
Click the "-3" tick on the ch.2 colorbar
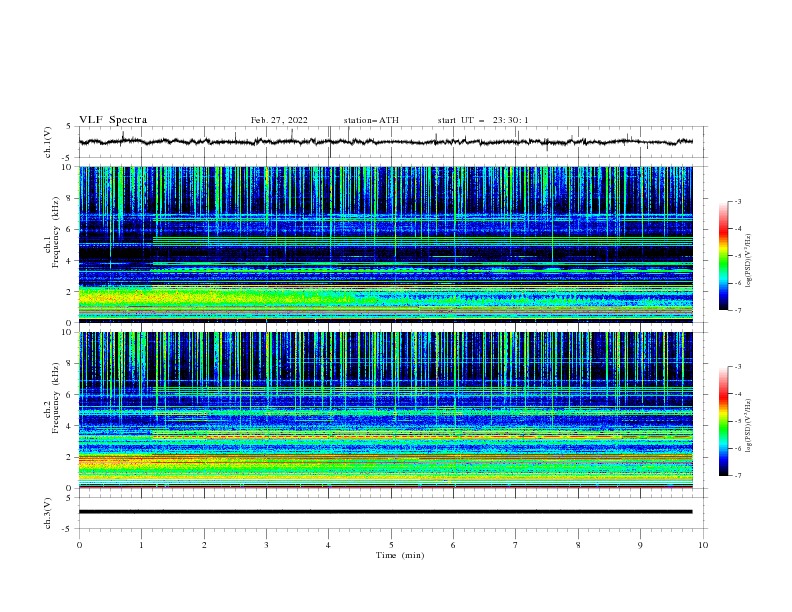tap(738, 367)
